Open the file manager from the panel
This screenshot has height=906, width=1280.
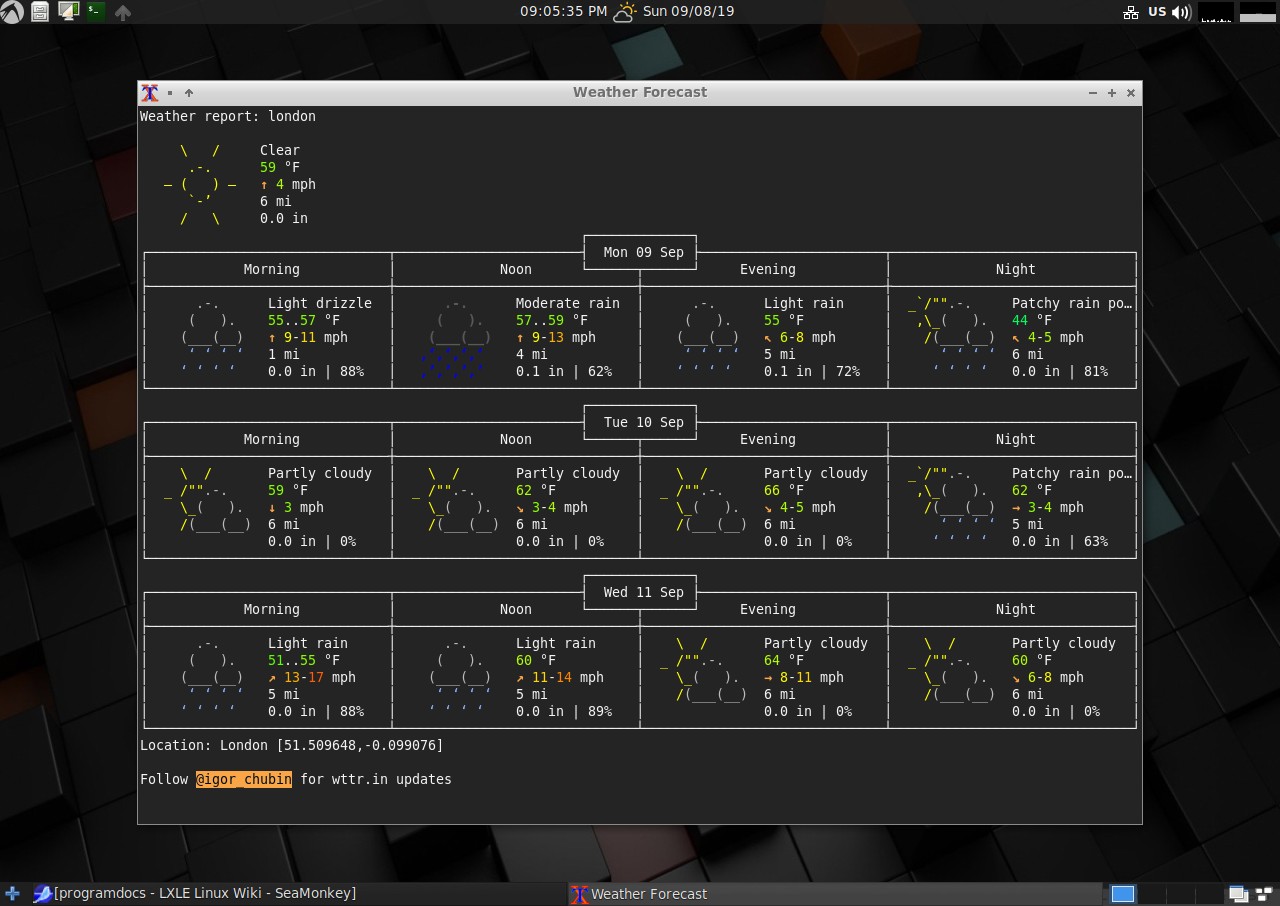40,11
